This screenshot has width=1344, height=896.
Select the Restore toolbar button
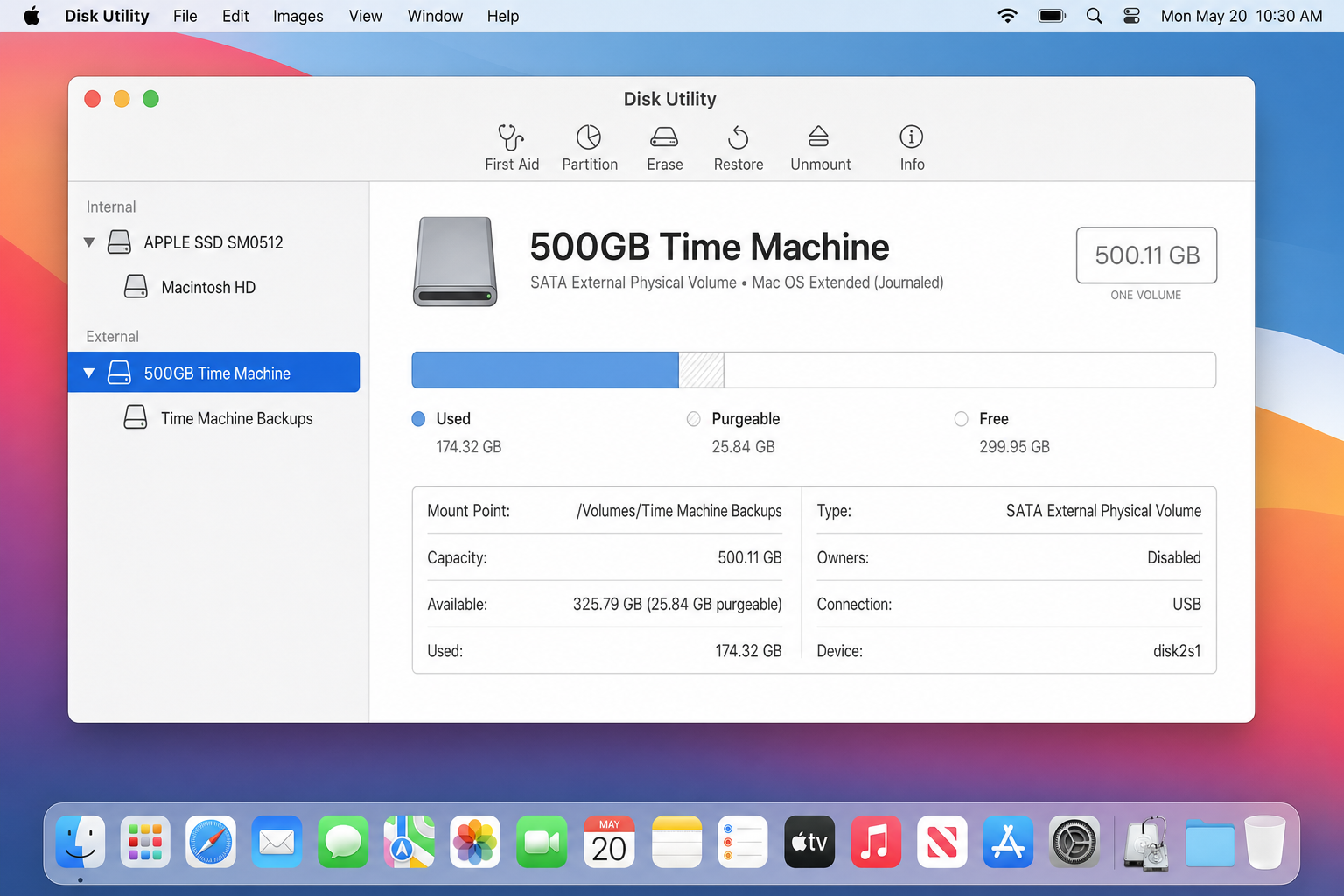tap(738, 148)
